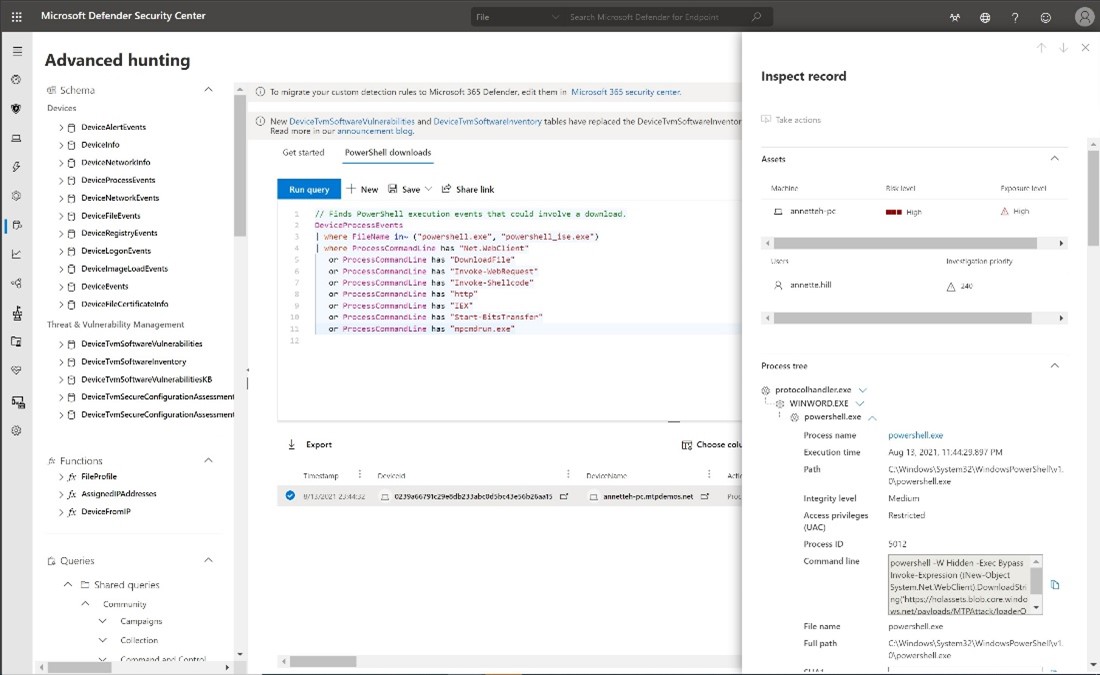This screenshot has width=1100, height=675.
Task: Select the Feedback smiley icon
Action: click(x=1045, y=17)
